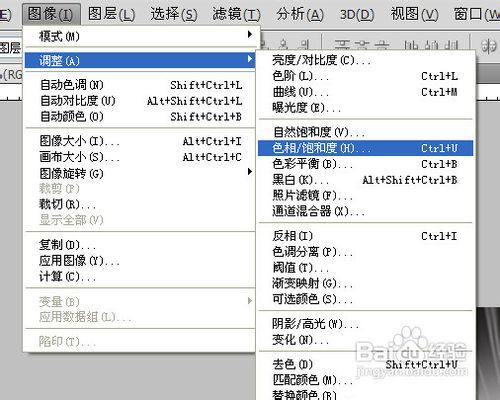This screenshot has width=500, height=400.
Task: Click distribute left edges icon in options bar
Action: (x=412, y=45)
